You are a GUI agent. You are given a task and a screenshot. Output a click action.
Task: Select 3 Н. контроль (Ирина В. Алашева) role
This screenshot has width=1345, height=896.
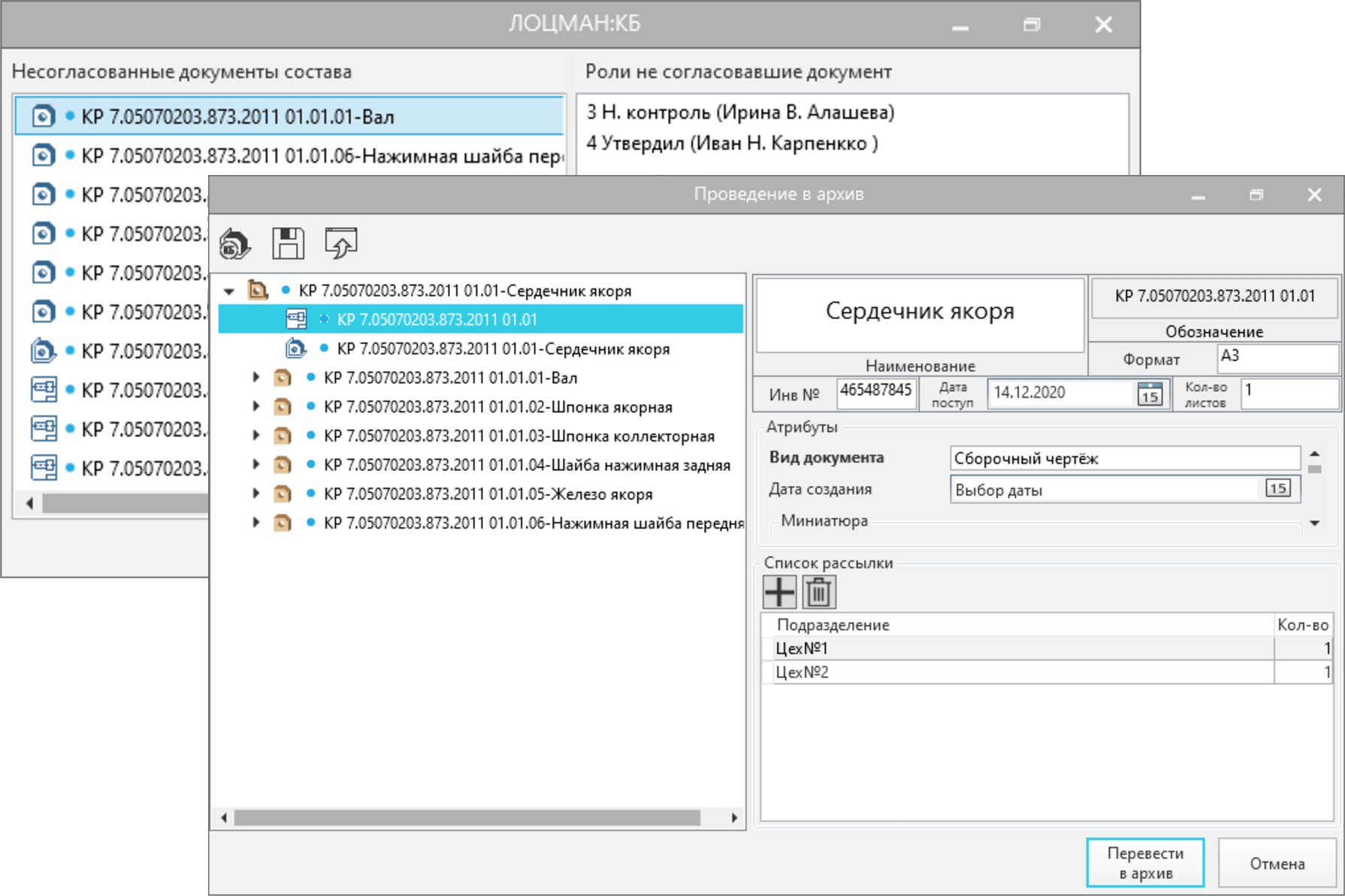pyautogui.click(x=740, y=113)
